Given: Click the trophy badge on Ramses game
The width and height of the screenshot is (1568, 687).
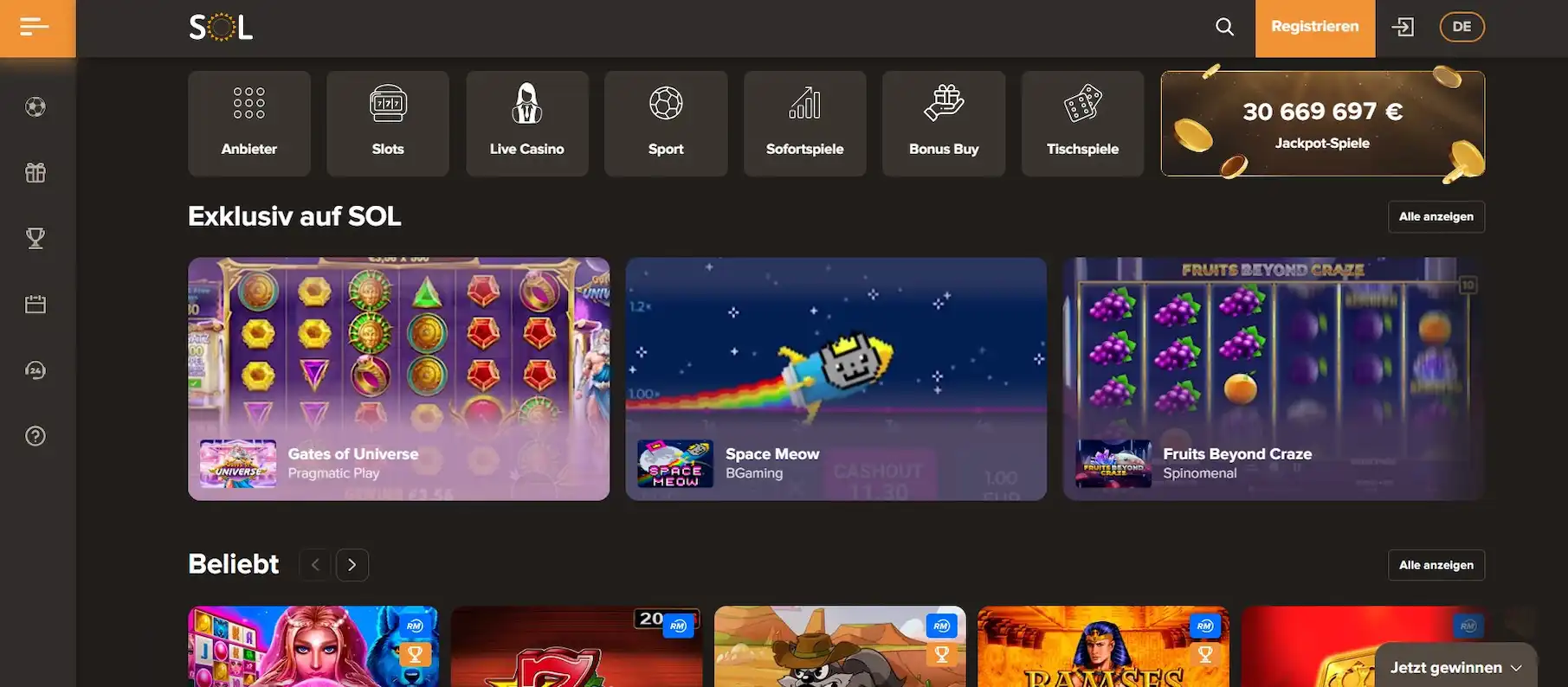Looking at the screenshot, I should pyautogui.click(x=1205, y=655).
